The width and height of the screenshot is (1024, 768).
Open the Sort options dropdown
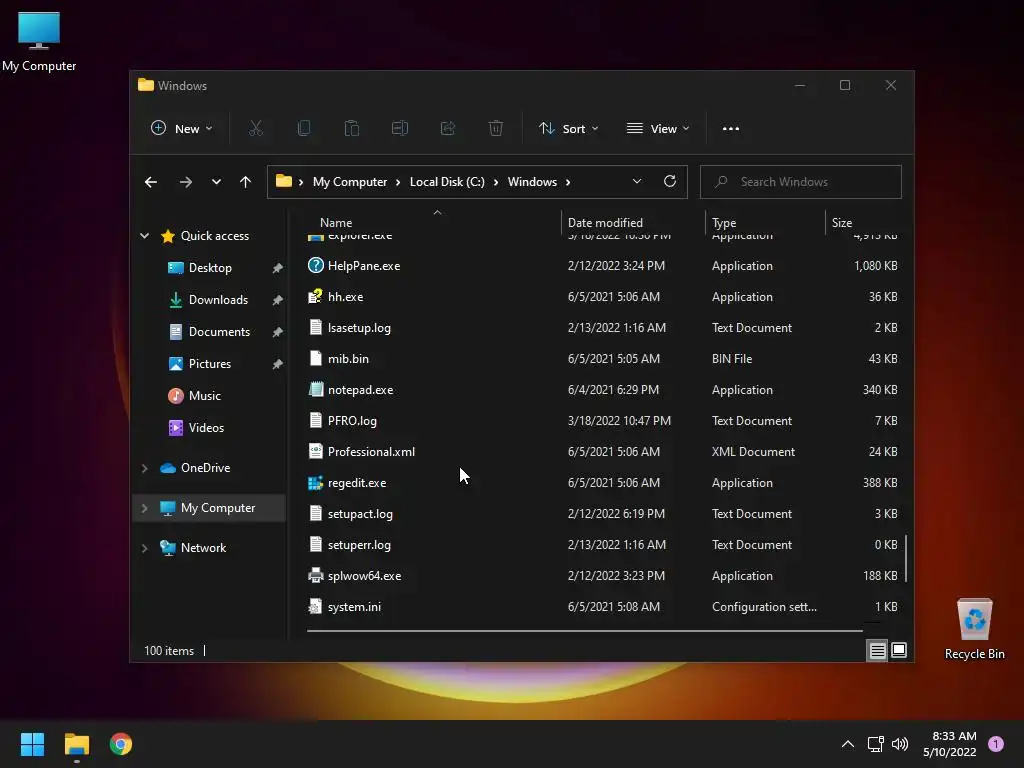pos(568,129)
